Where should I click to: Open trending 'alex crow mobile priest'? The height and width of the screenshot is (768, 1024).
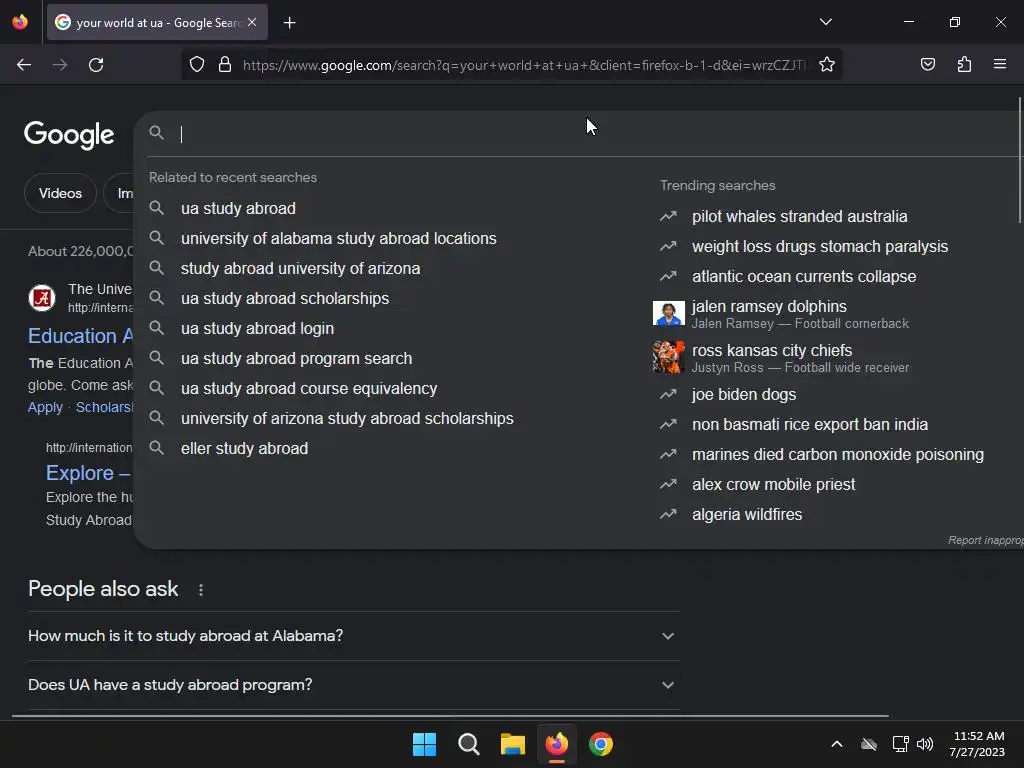click(773, 485)
